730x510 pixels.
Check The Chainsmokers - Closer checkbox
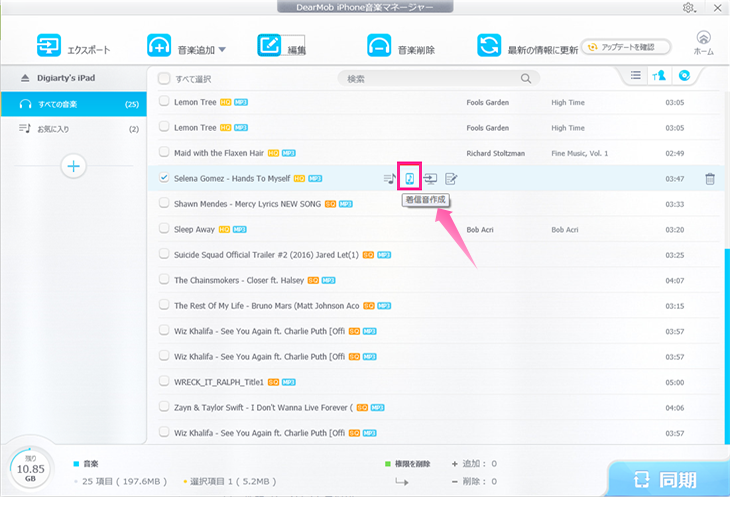click(x=164, y=279)
